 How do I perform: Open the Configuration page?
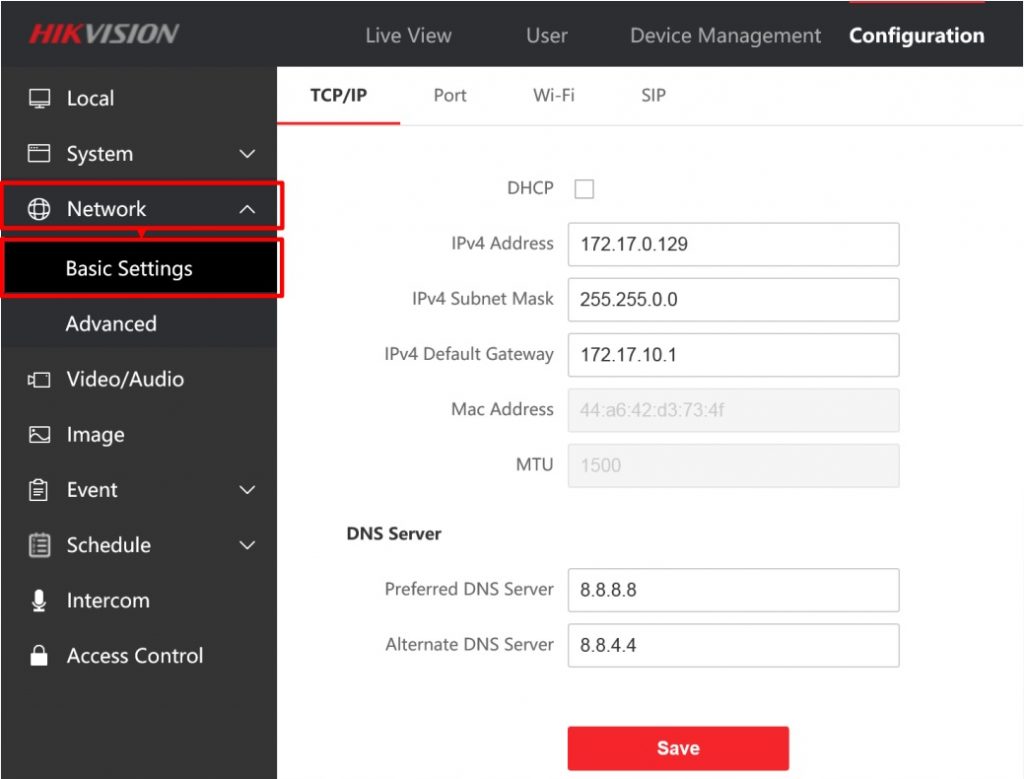(x=916, y=35)
